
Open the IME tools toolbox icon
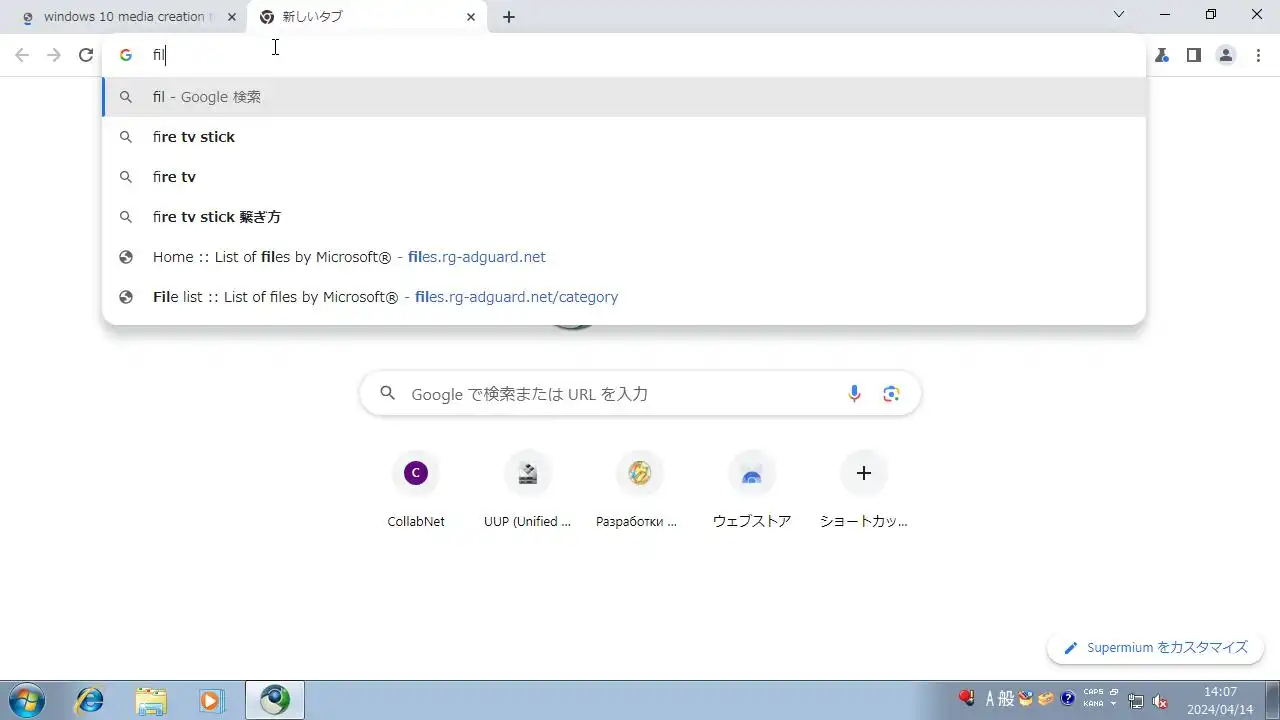[1046, 699]
